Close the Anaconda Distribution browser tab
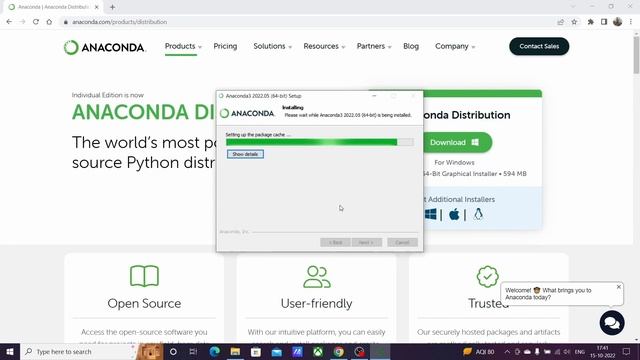Image resolution: width=640 pixels, height=360 pixels. coord(97,7)
